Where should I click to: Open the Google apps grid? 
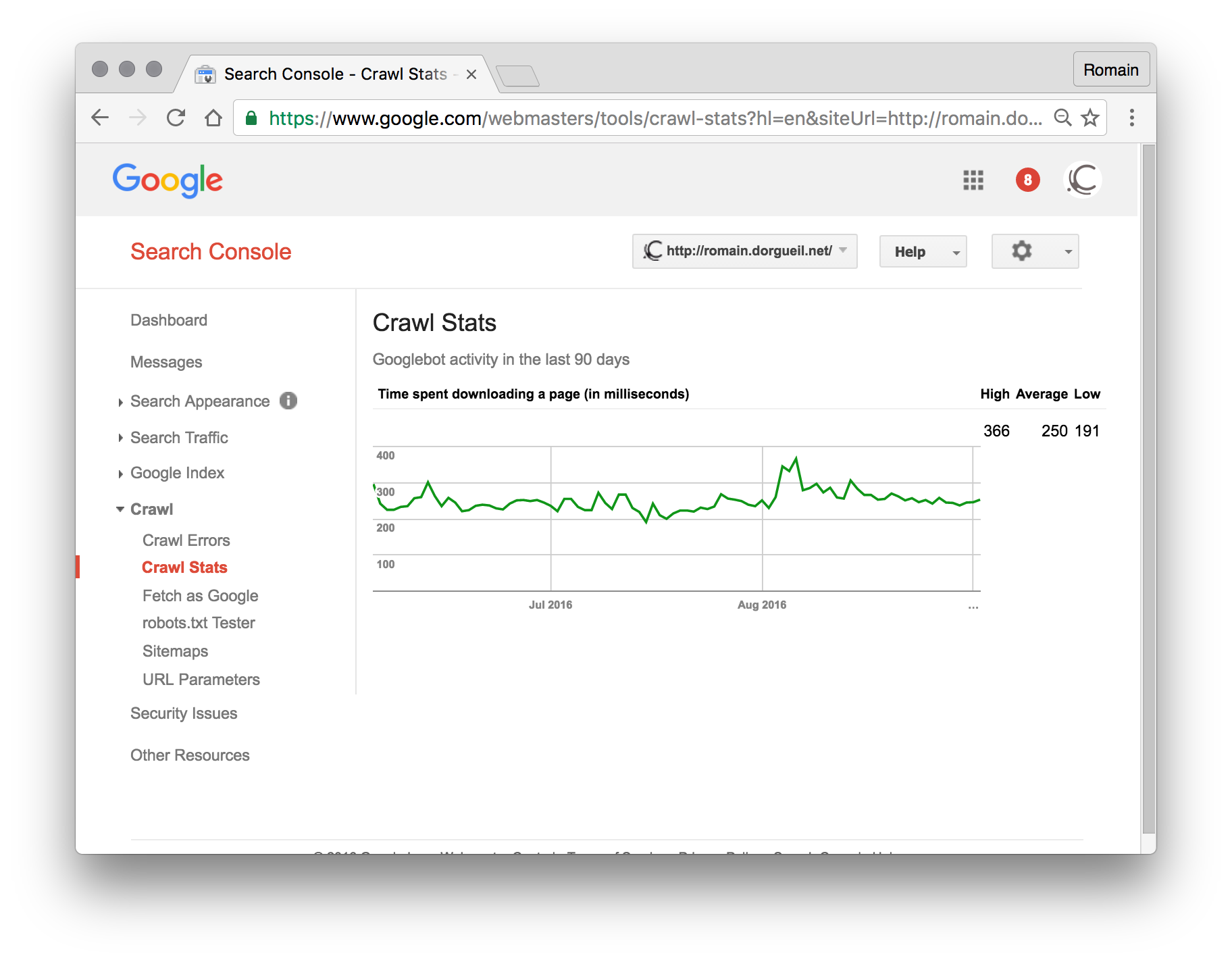tap(973, 180)
